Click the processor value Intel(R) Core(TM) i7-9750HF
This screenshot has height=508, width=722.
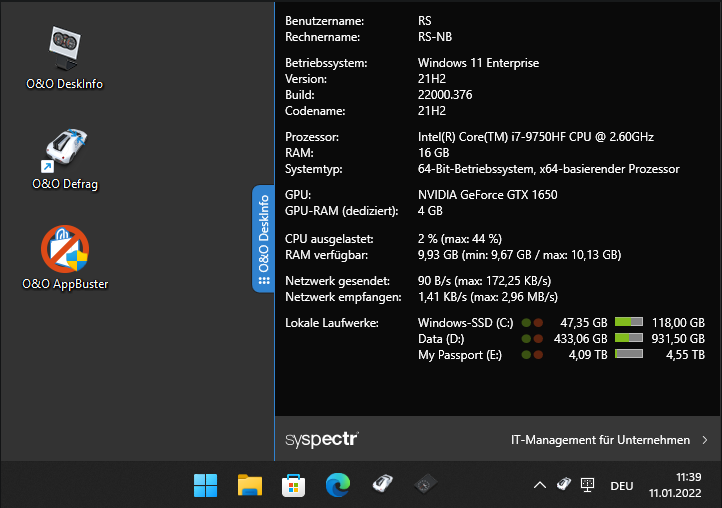[x=536, y=137]
